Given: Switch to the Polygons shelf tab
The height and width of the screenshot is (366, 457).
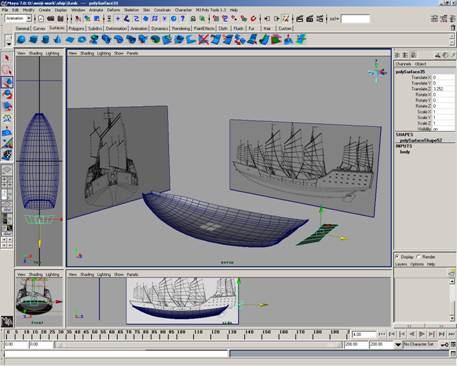Looking at the screenshot, I should [76, 29].
